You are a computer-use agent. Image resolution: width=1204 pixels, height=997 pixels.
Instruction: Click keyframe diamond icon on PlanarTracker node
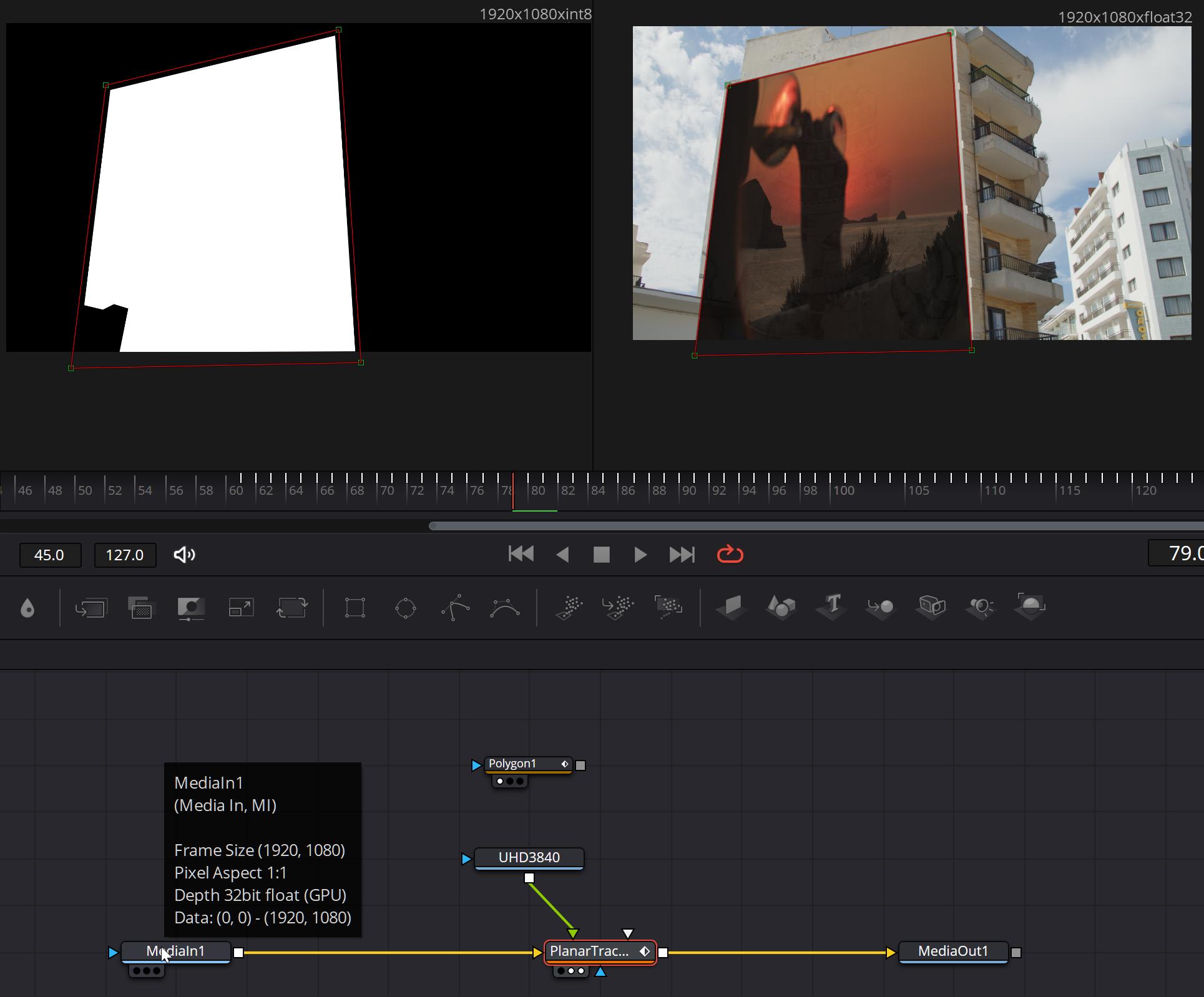[x=645, y=951]
